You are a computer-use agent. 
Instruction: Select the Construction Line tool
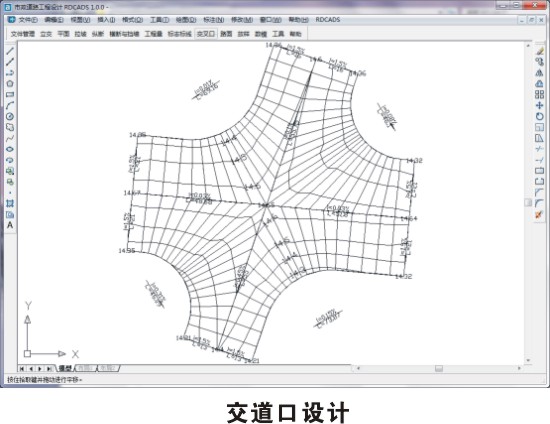[x=10, y=62]
